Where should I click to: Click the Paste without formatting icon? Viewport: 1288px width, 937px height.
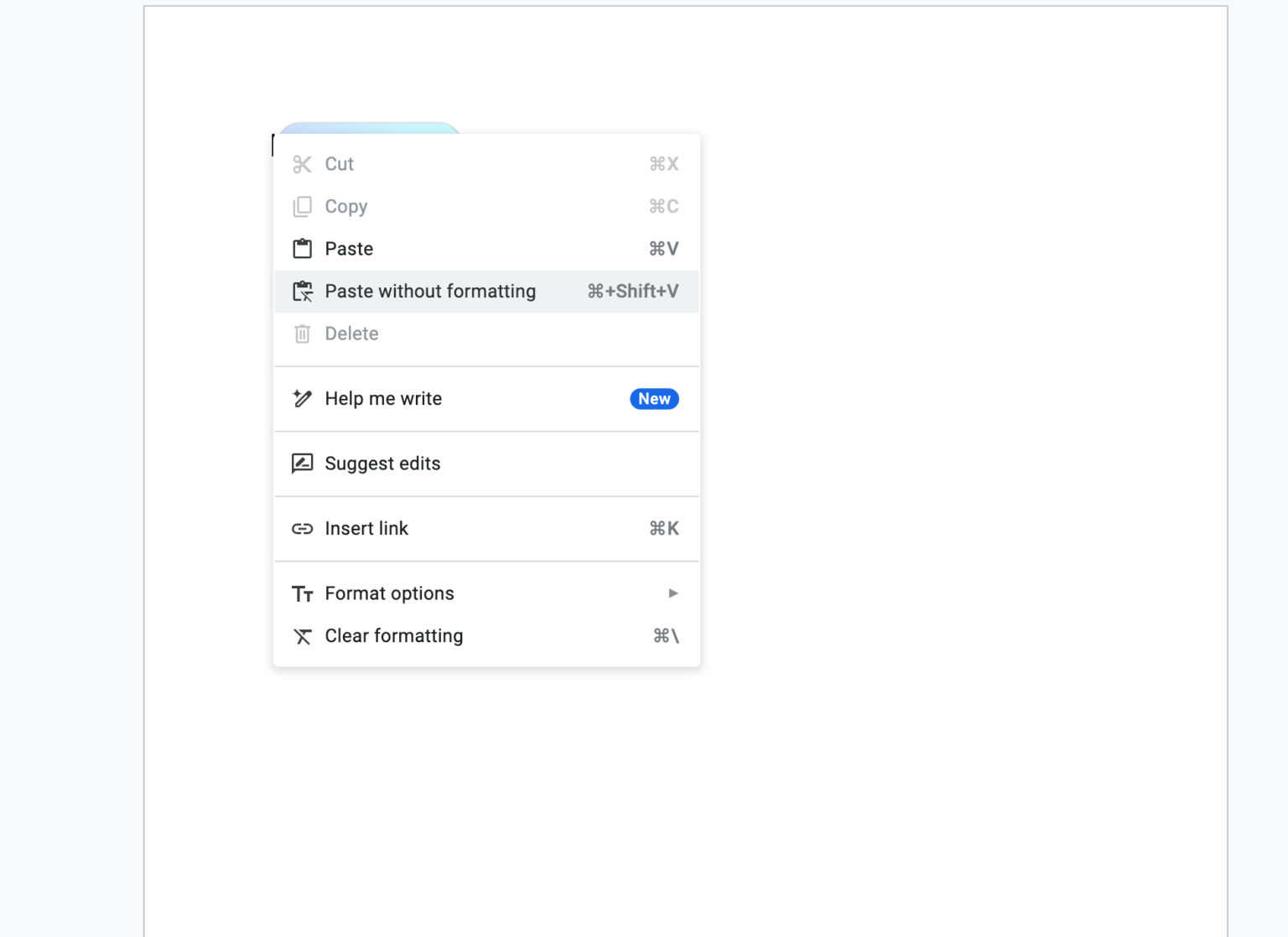click(x=302, y=291)
